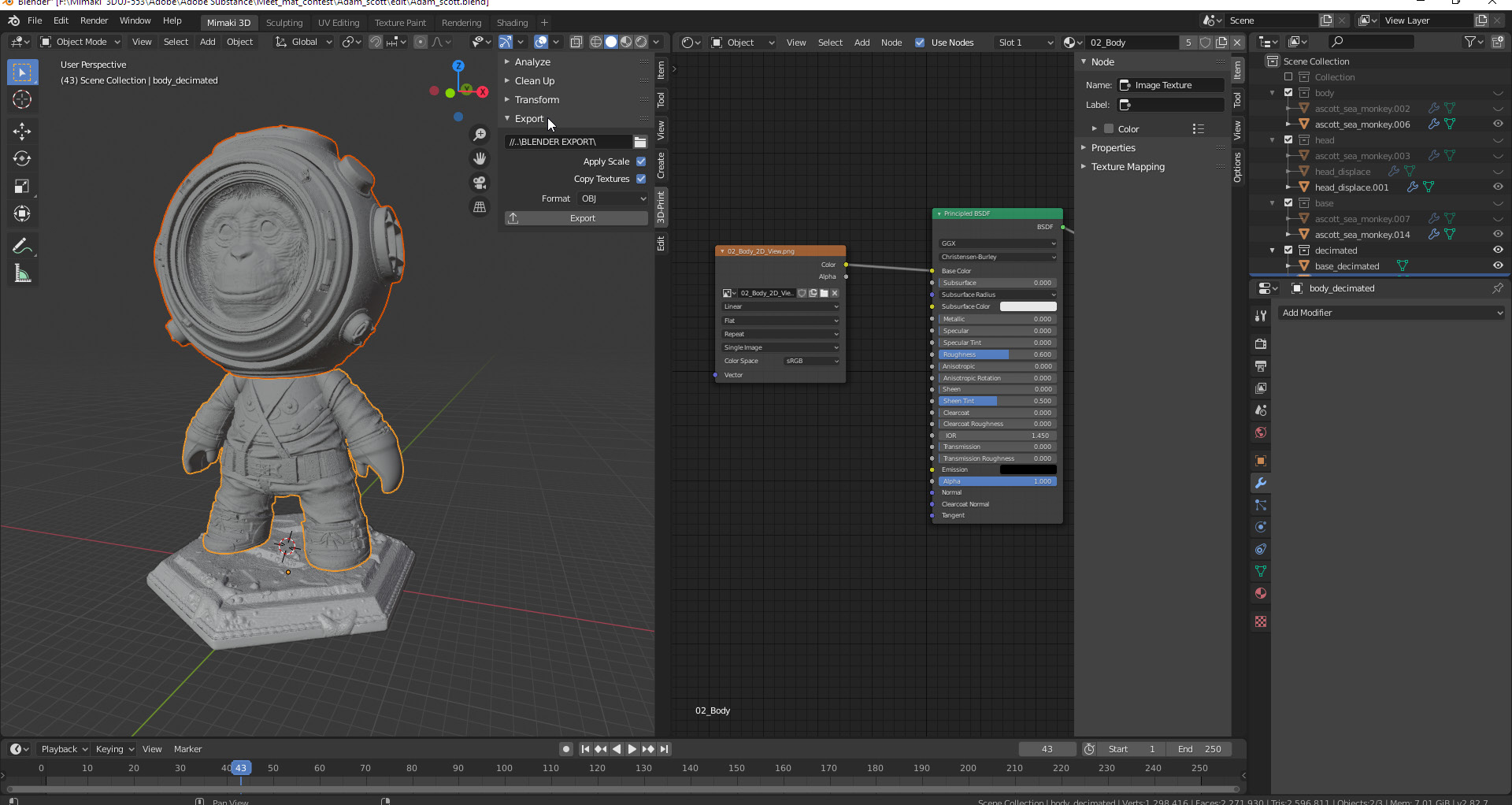1512x805 pixels.
Task: Browse for export folder path
Action: pos(640,142)
